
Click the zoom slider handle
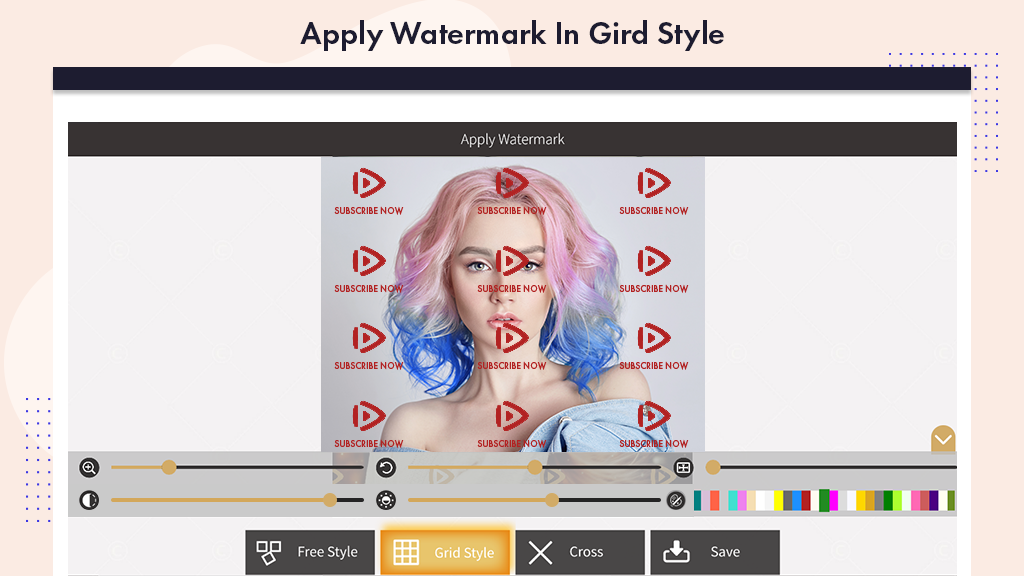[168, 467]
